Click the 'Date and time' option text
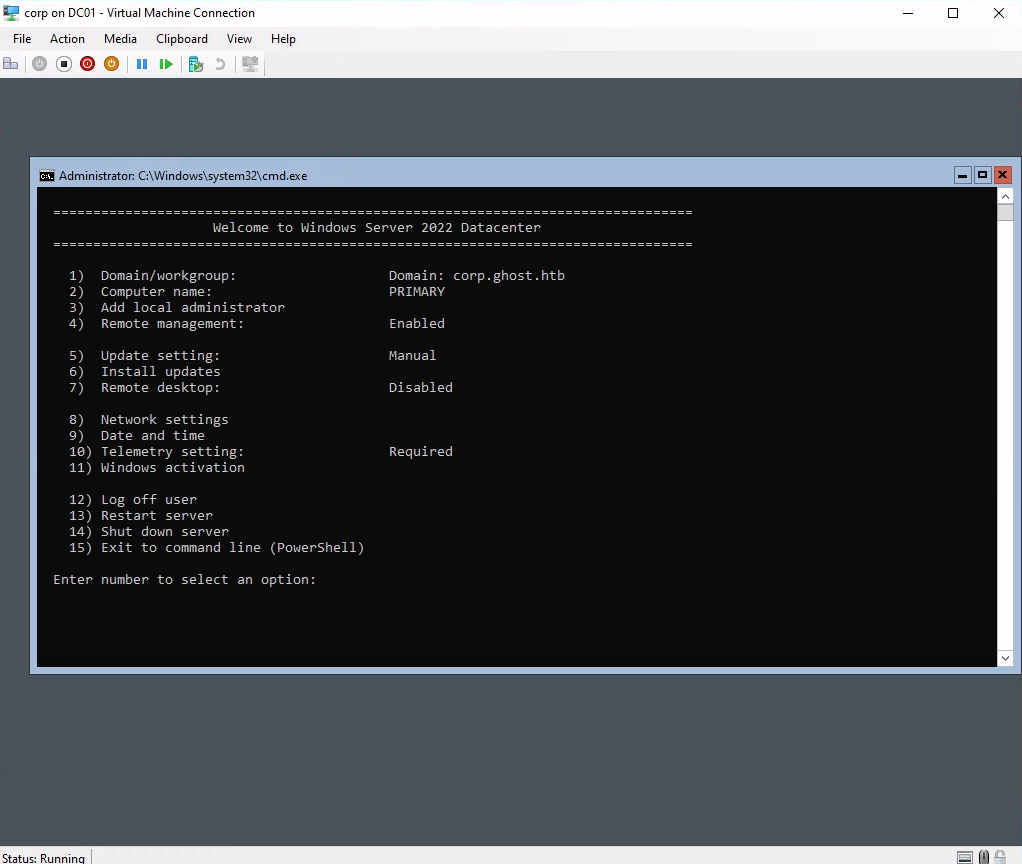The image size is (1022, 864). [153, 435]
